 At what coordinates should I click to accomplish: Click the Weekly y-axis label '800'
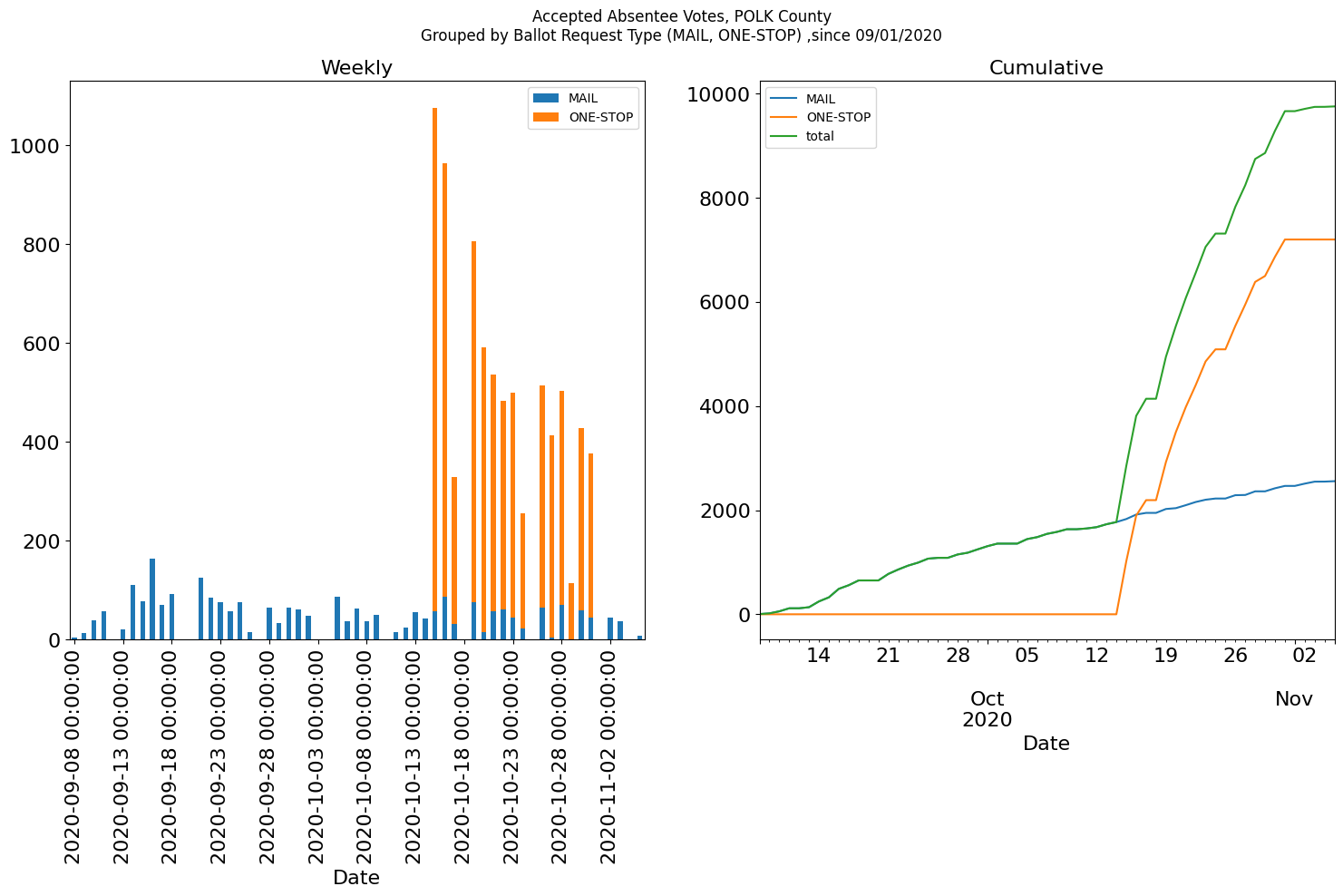[x=43, y=245]
